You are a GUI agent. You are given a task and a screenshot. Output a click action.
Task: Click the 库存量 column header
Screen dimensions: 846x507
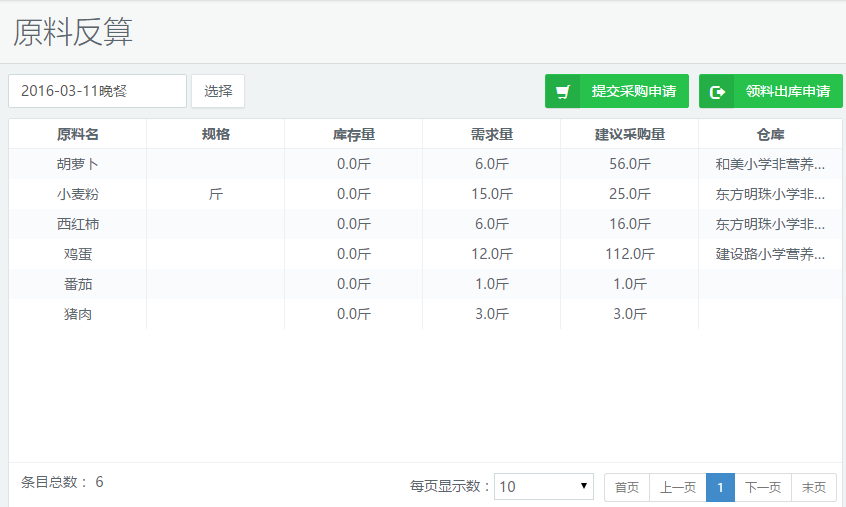click(x=353, y=134)
